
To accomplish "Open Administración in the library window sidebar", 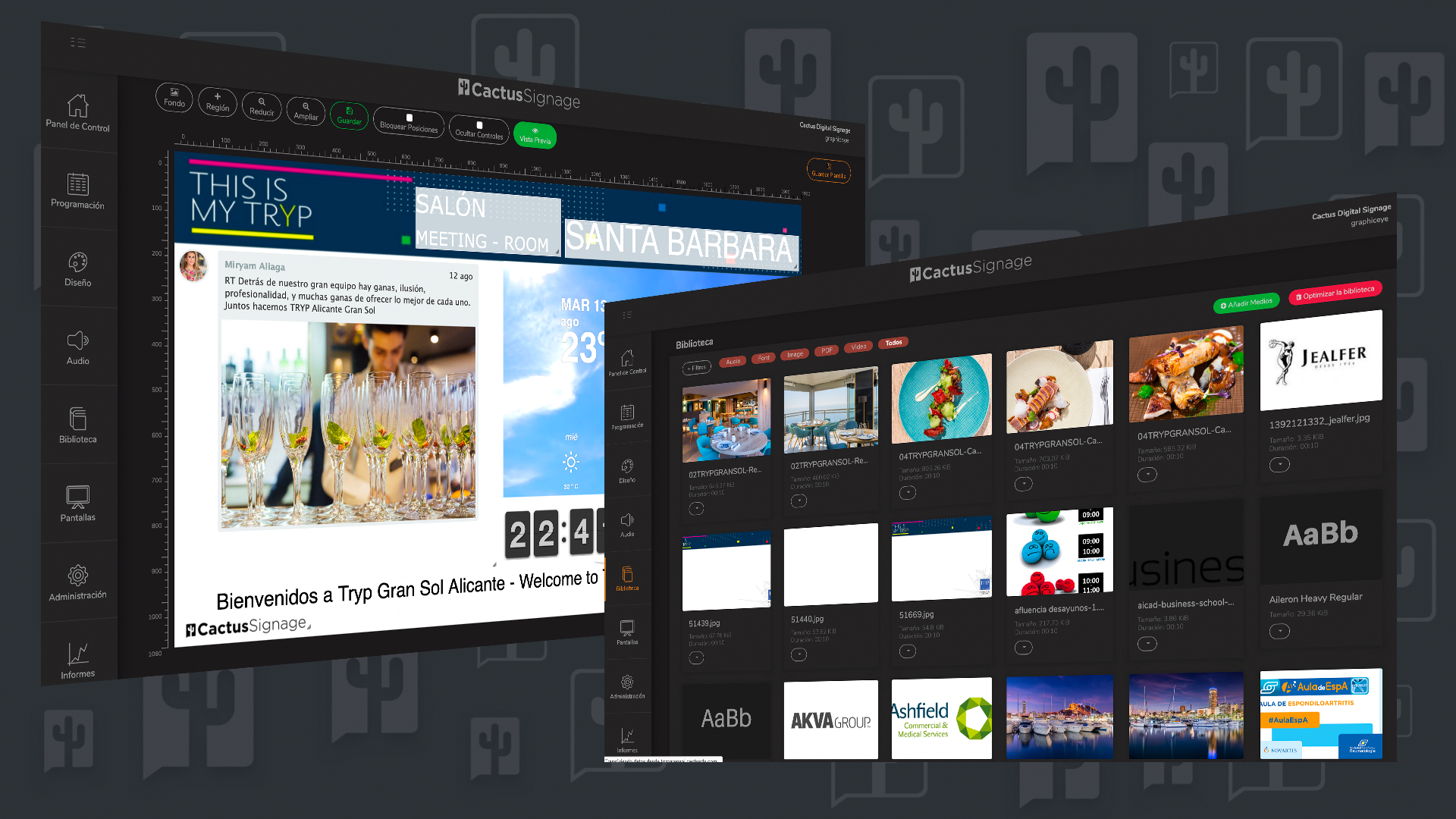I will point(627,686).
